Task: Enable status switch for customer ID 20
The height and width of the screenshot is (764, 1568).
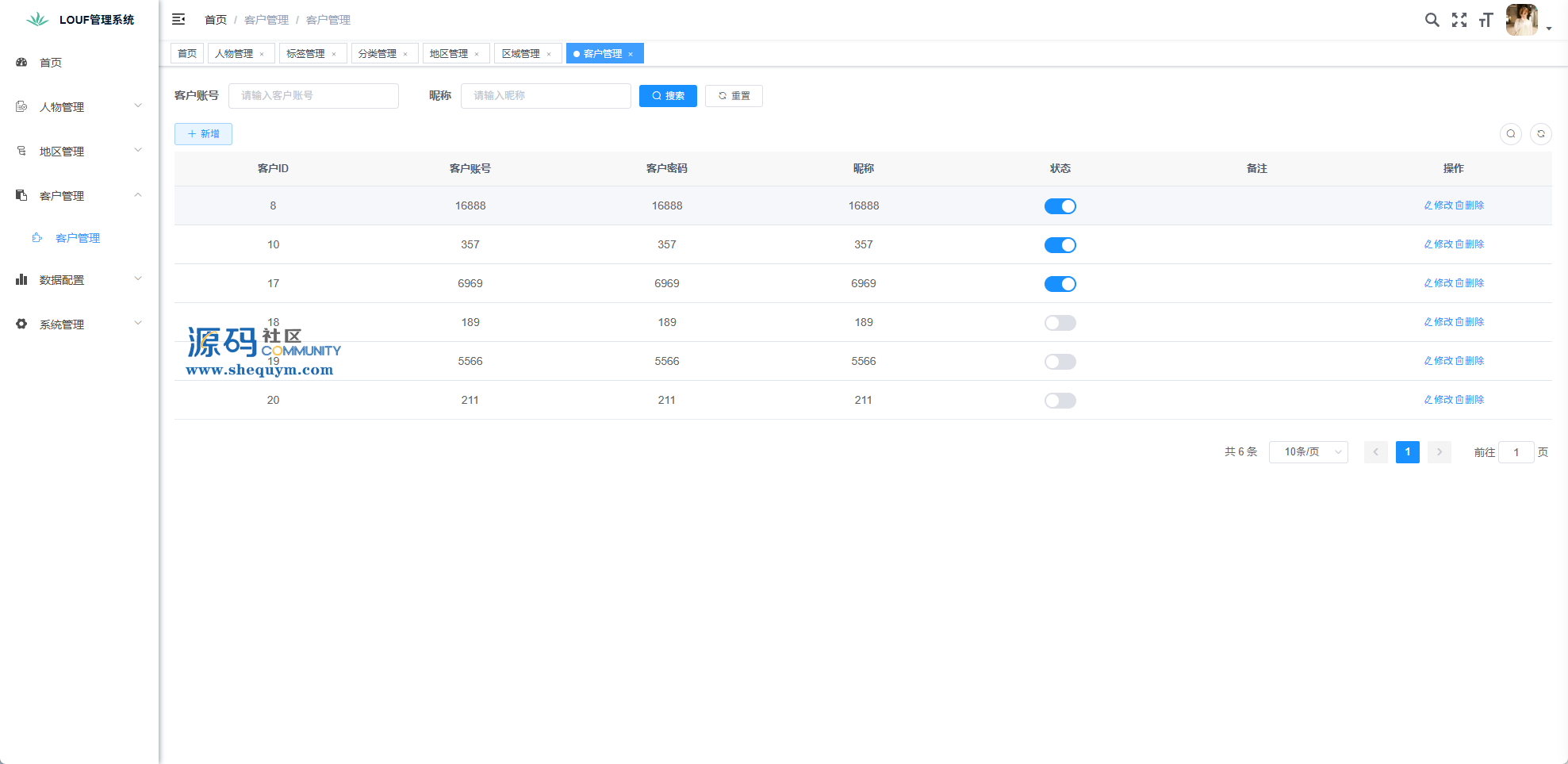Action: [x=1060, y=401]
